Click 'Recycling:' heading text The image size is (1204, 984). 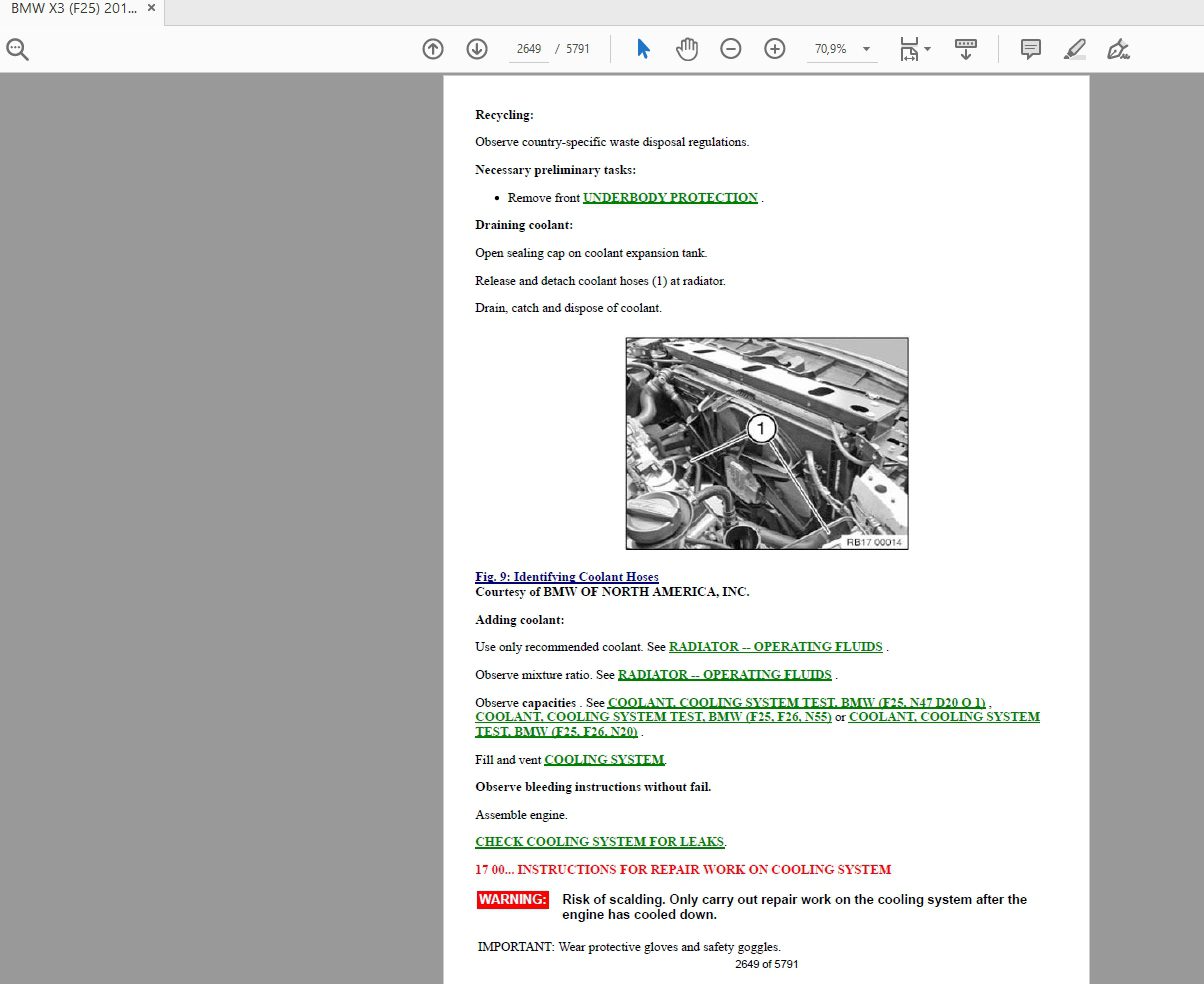(x=504, y=115)
